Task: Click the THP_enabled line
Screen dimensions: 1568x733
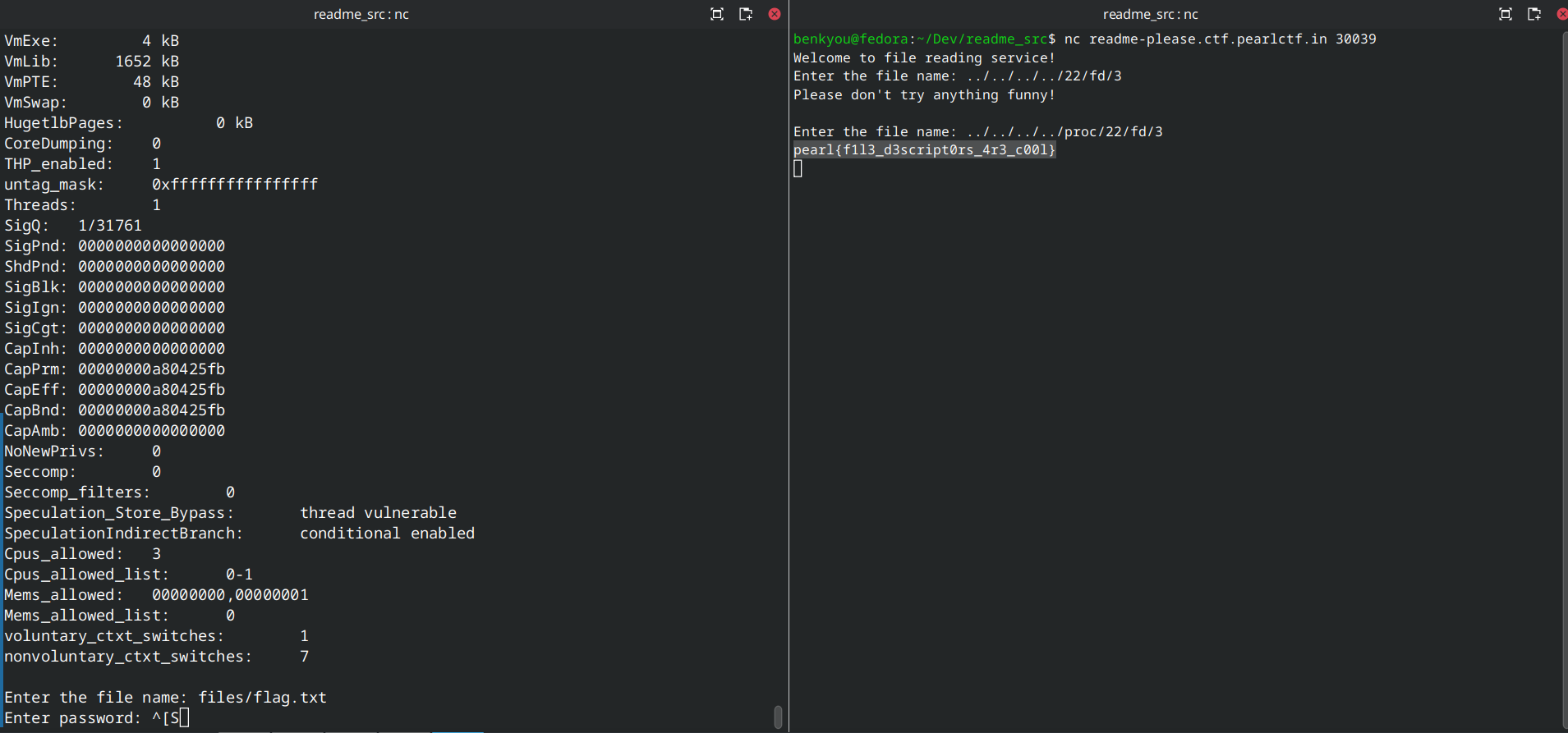Action: pos(82,164)
